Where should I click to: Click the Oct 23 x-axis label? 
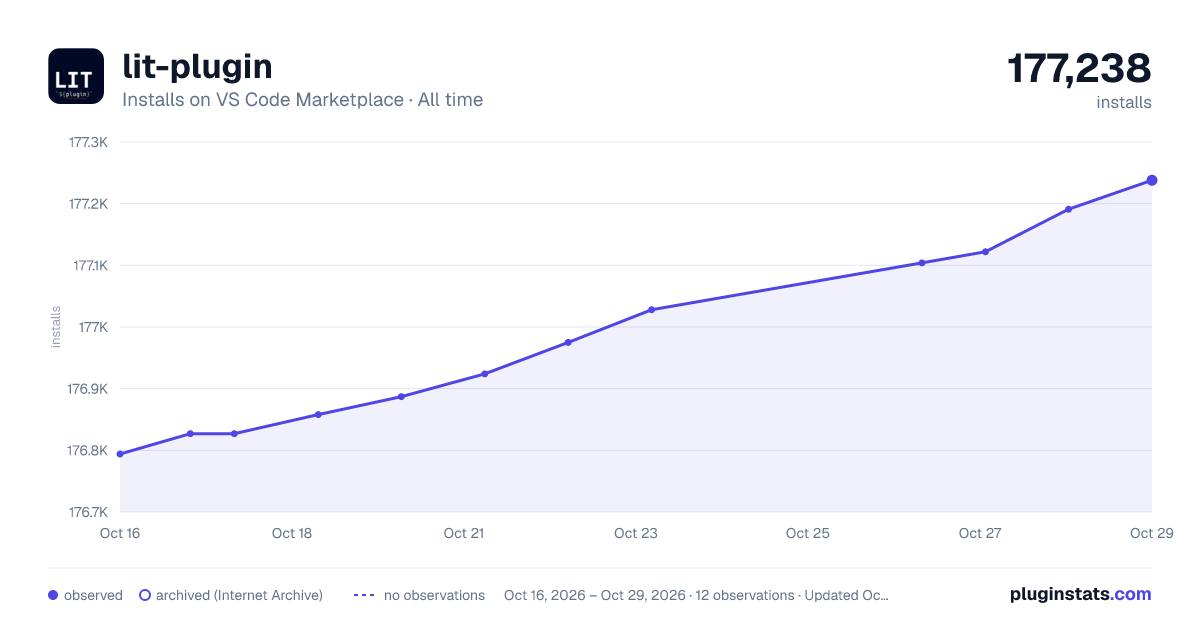[636, 533]
